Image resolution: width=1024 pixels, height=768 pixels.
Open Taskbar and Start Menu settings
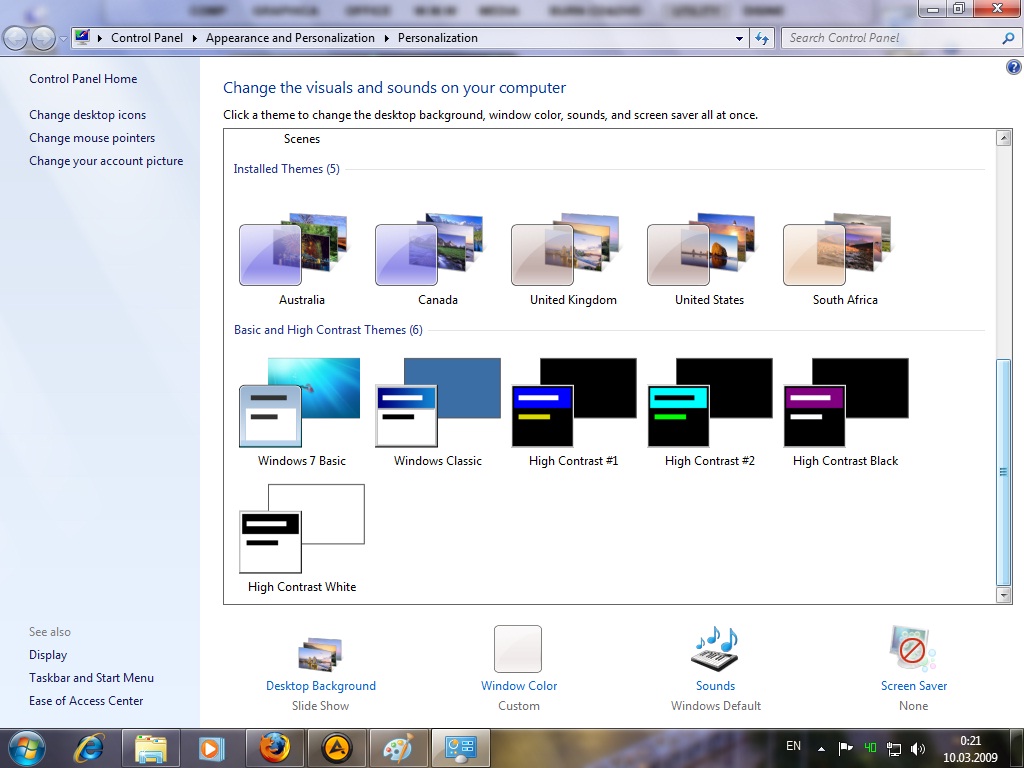click(91, 678)
